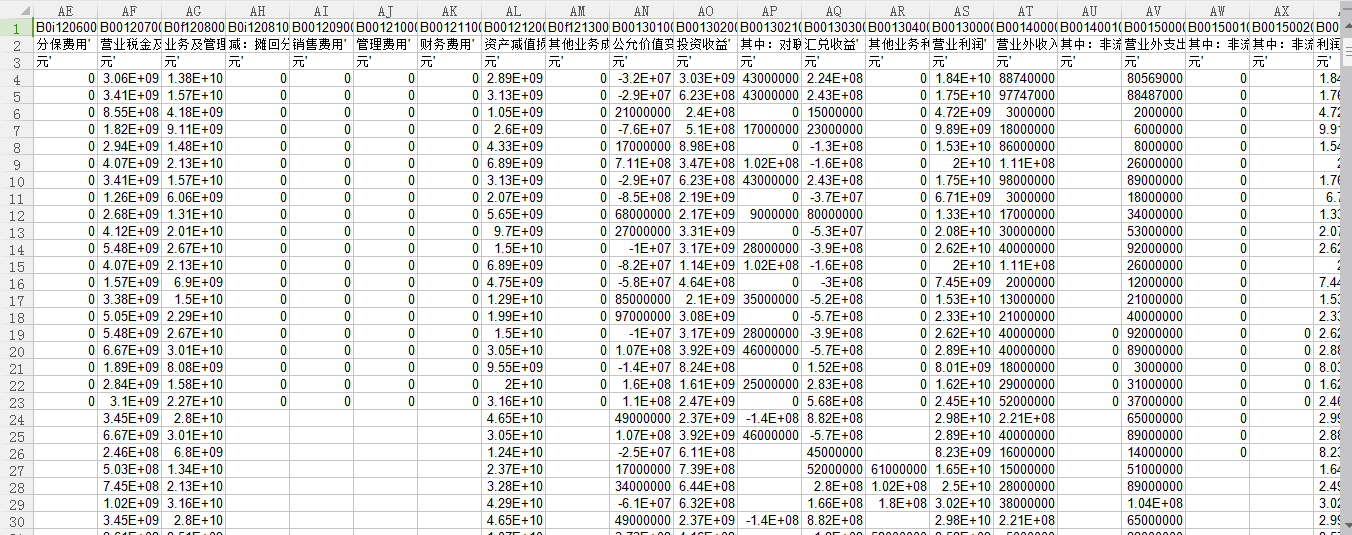Screen dimensions: 1352x535
Task: Click cell 68000000 in row 12
Action: 642,214
